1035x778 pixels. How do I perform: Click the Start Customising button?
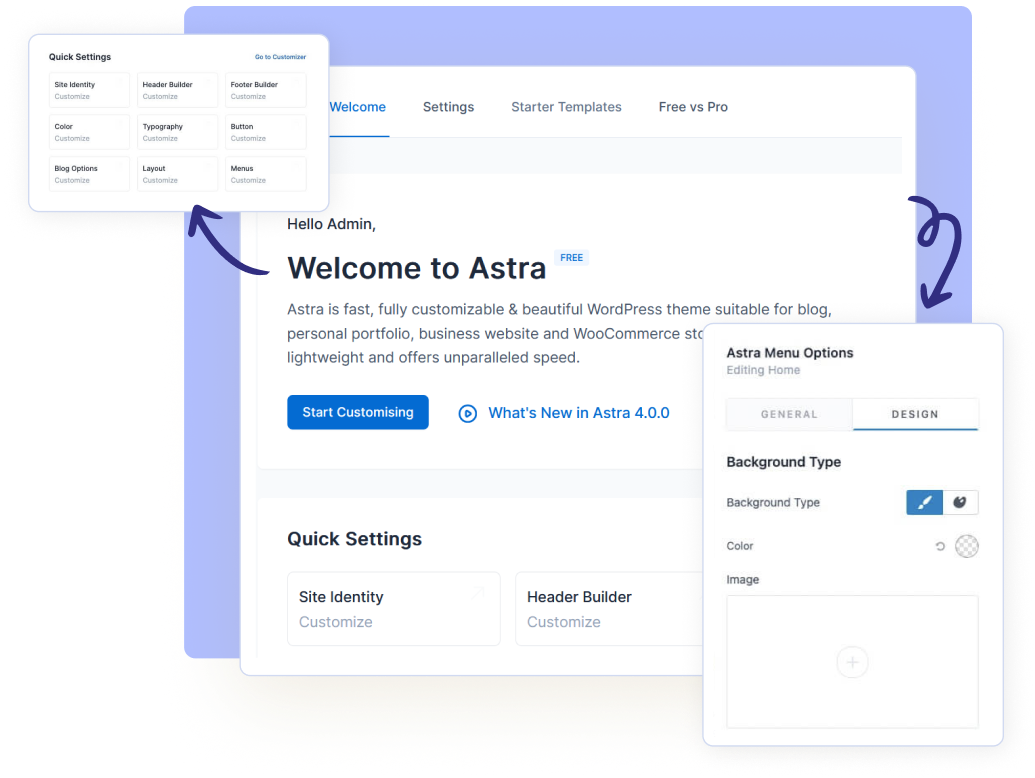click(358, 412)
